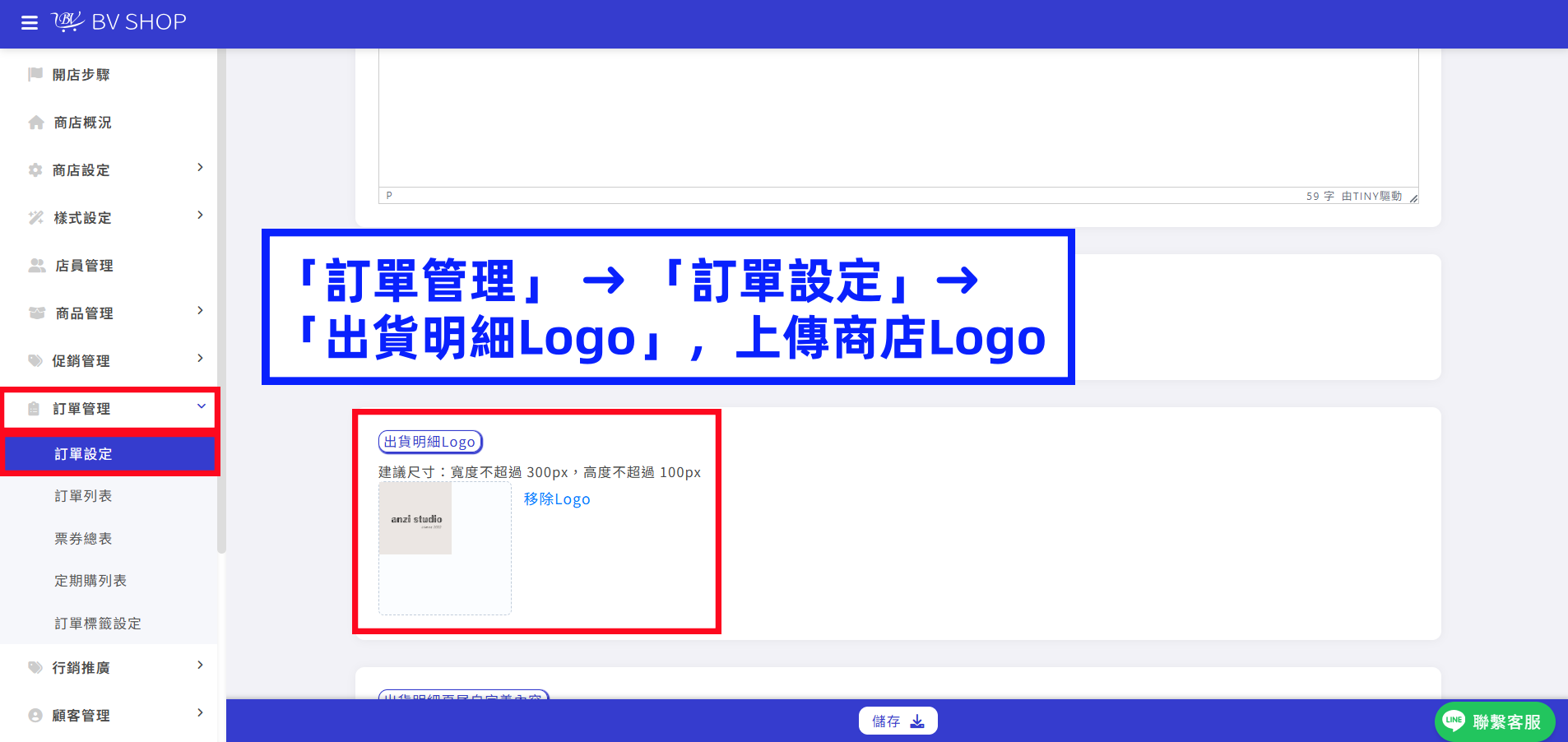Select the clipboard icon beside 訂單管理

[34, 409]
